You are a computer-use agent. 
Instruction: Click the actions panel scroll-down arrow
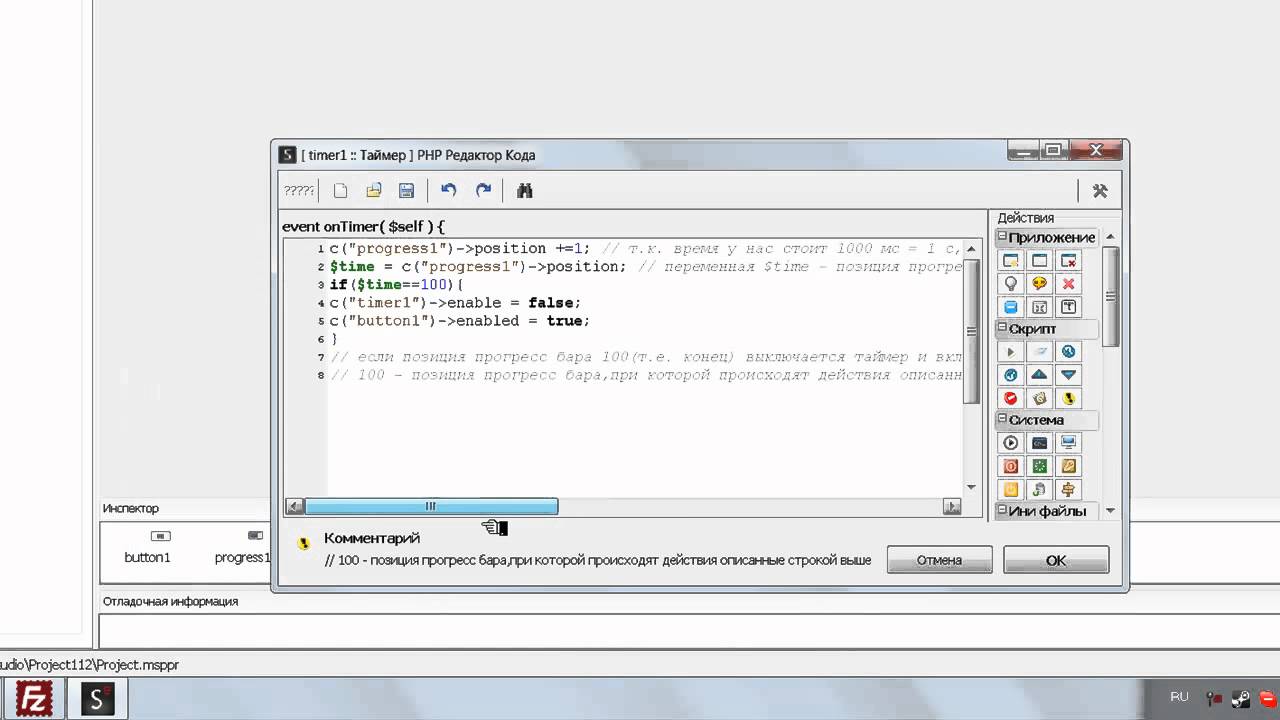(x=1110, y=511)
